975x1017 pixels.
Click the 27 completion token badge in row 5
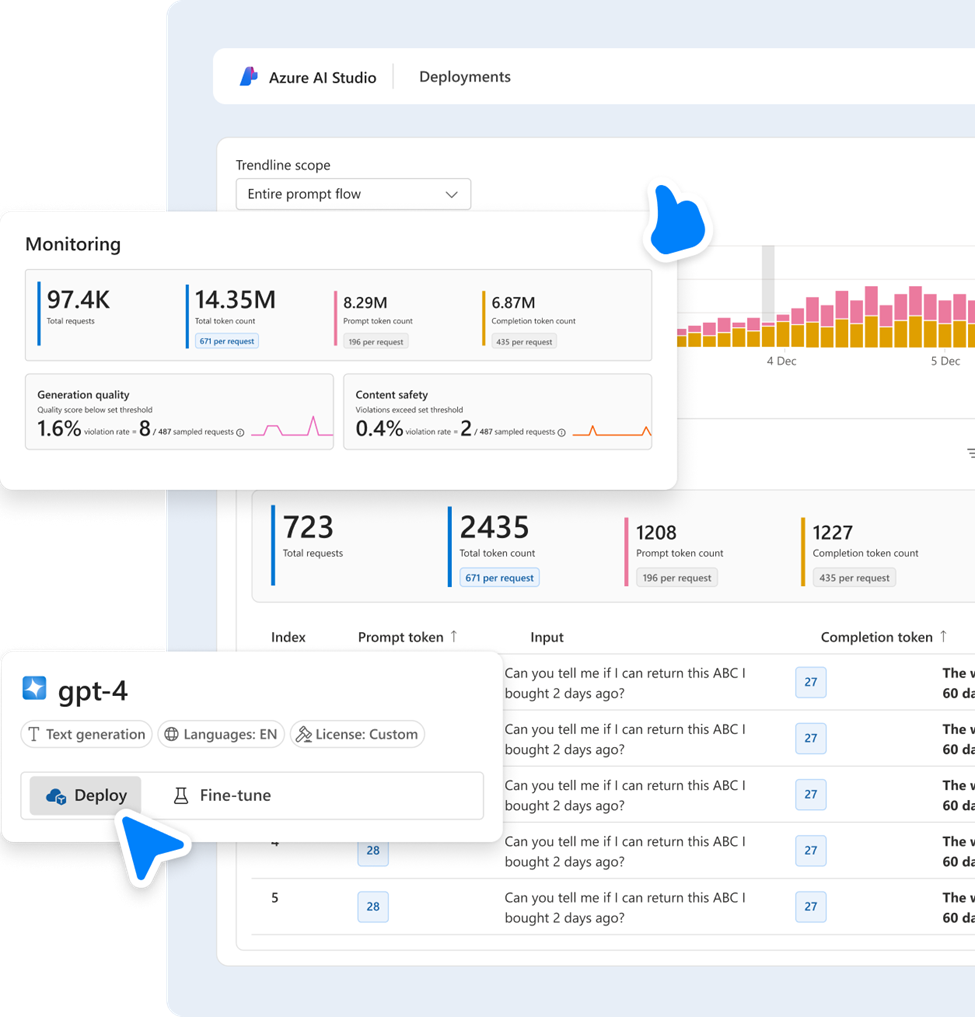(x=810, y=906)
